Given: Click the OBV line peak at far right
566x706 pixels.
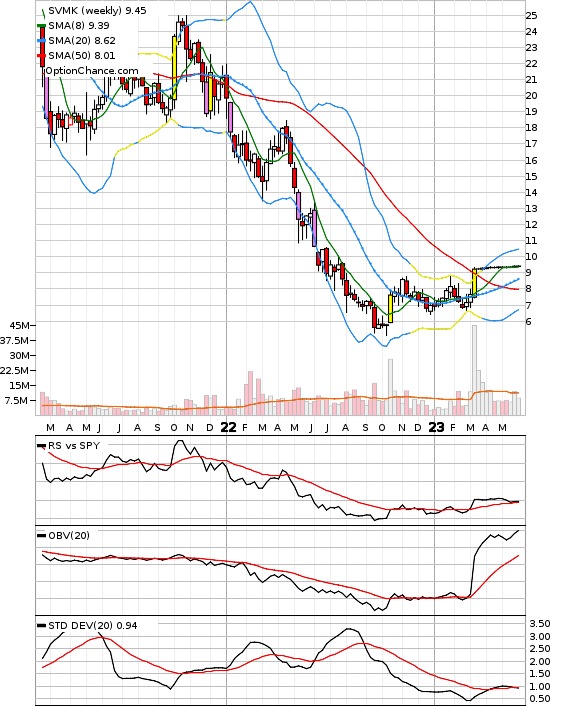Looking at the screenshot, I should click(518, 531).
